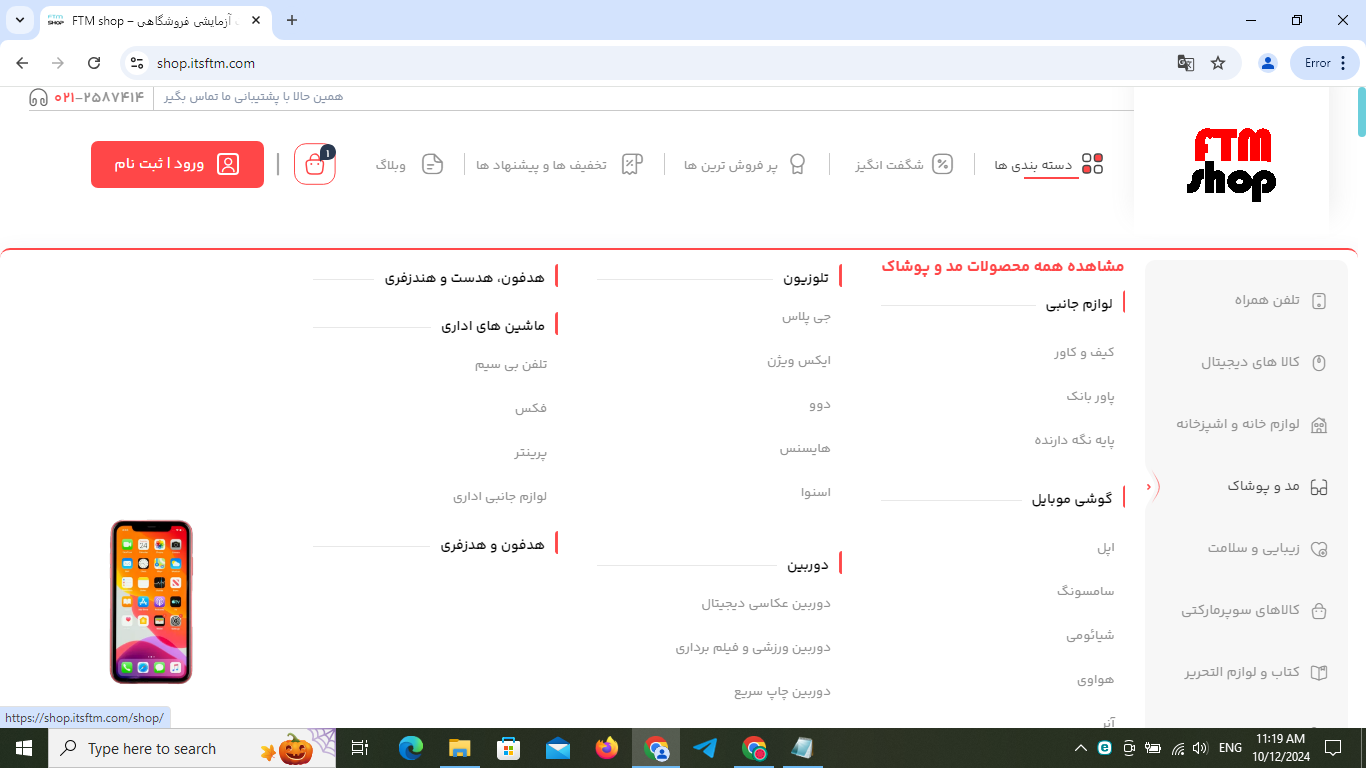The width and height of the screenshot is (1366, 768).
Task: View site information icon beside URL
Action: [138, 63]
